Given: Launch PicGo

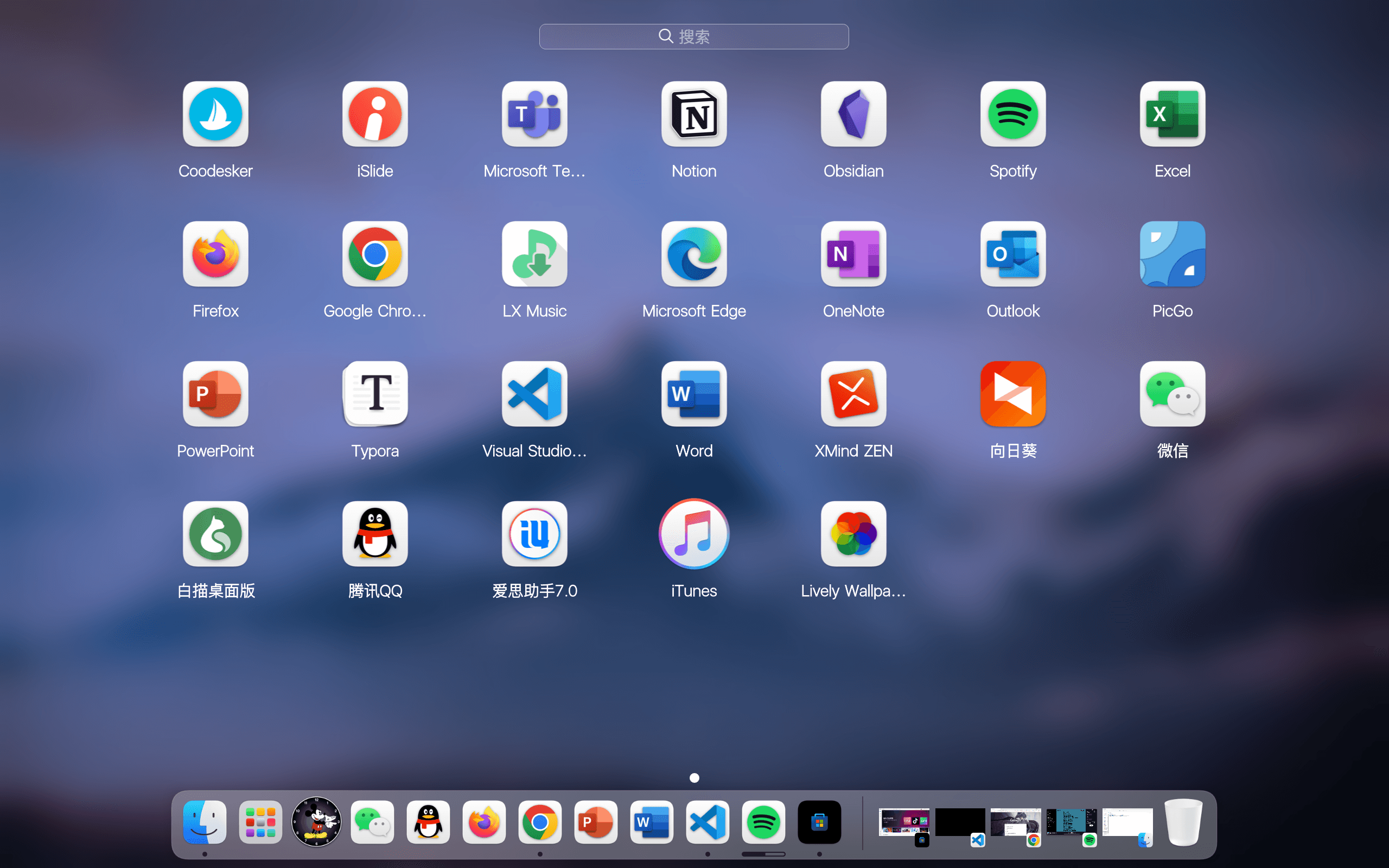Looking at the screenshot, I should click(x=1173, y=254).
